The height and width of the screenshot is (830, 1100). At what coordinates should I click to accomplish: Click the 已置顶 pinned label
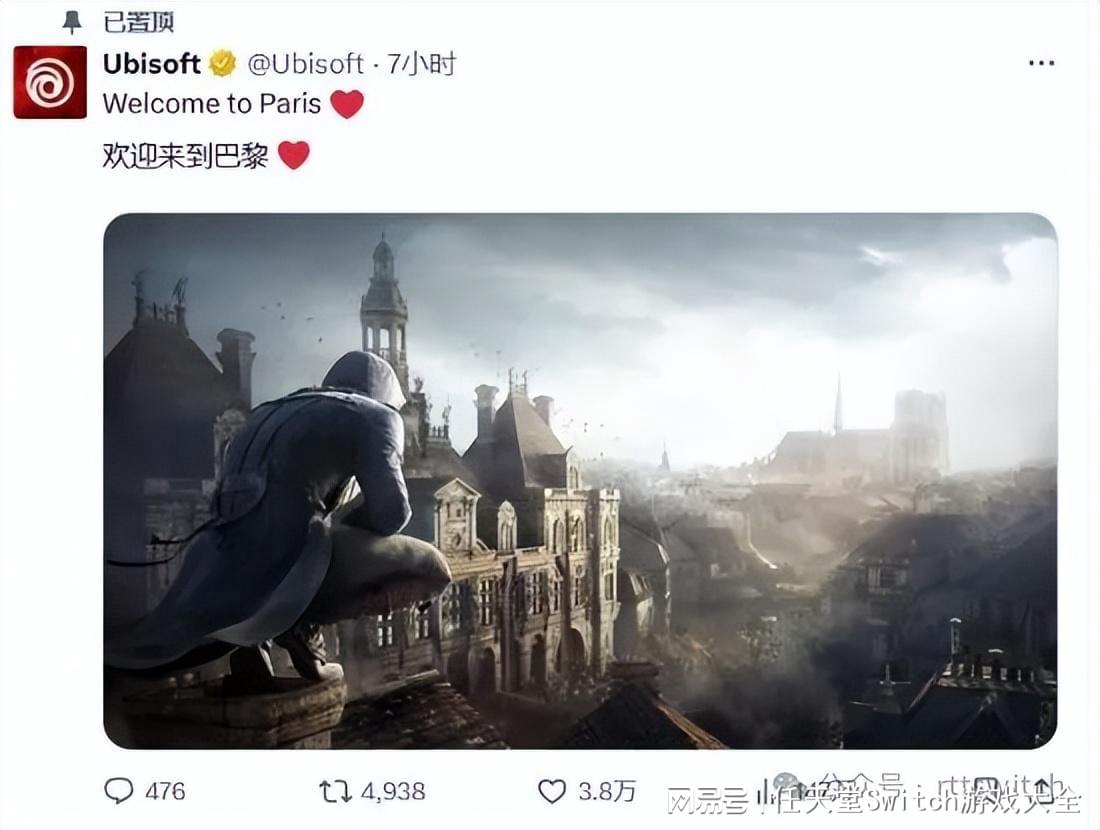click(x=139, y=22)
